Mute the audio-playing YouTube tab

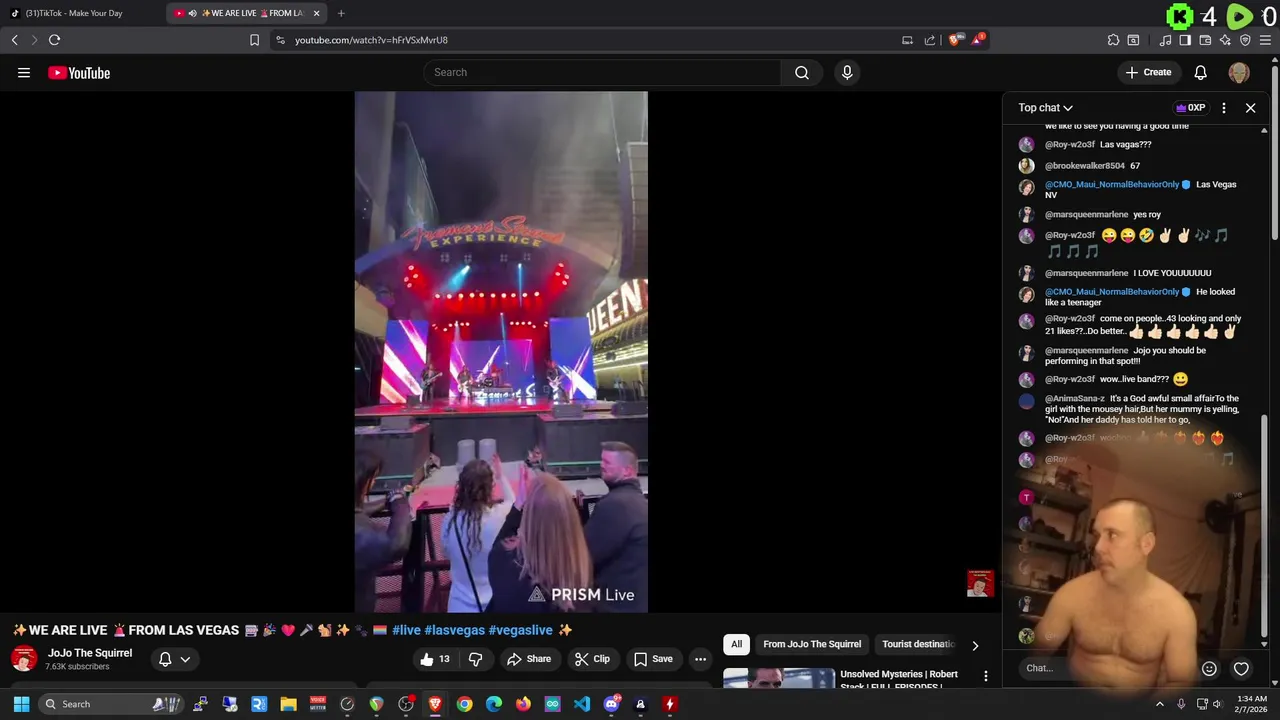(192, 13)
